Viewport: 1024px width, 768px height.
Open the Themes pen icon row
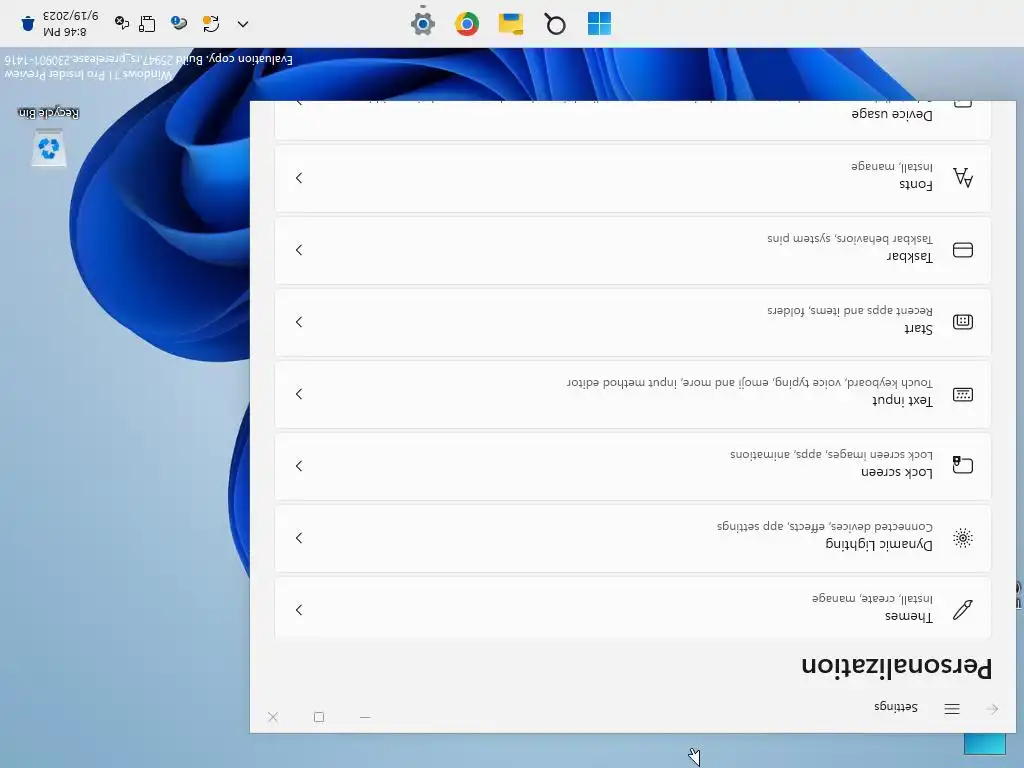(x=633, y=609)
